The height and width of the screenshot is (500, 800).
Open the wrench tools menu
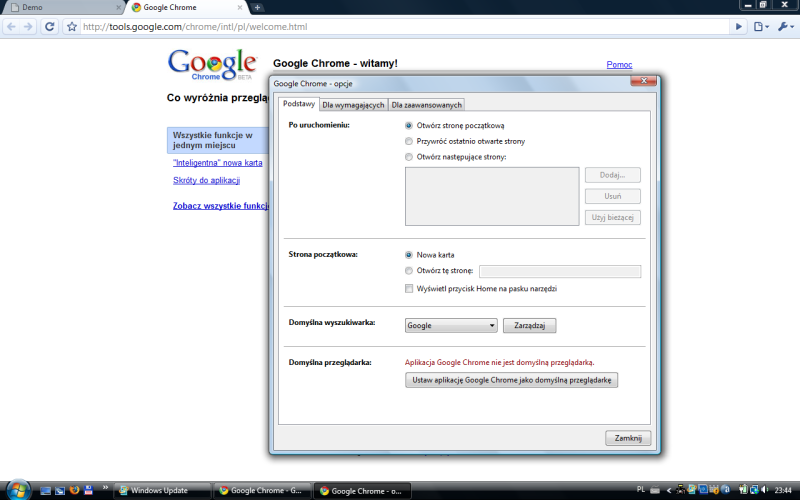(x=785, y=27)
